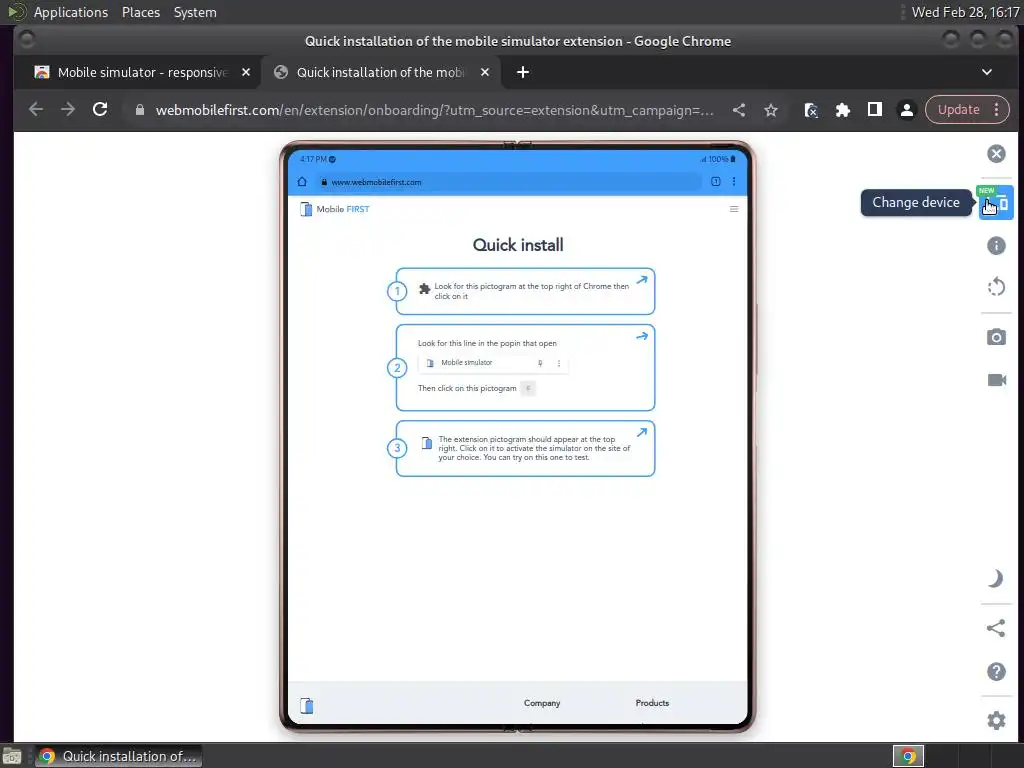
Task: Click step 2 card about the popin line
Action: (525, 368)
